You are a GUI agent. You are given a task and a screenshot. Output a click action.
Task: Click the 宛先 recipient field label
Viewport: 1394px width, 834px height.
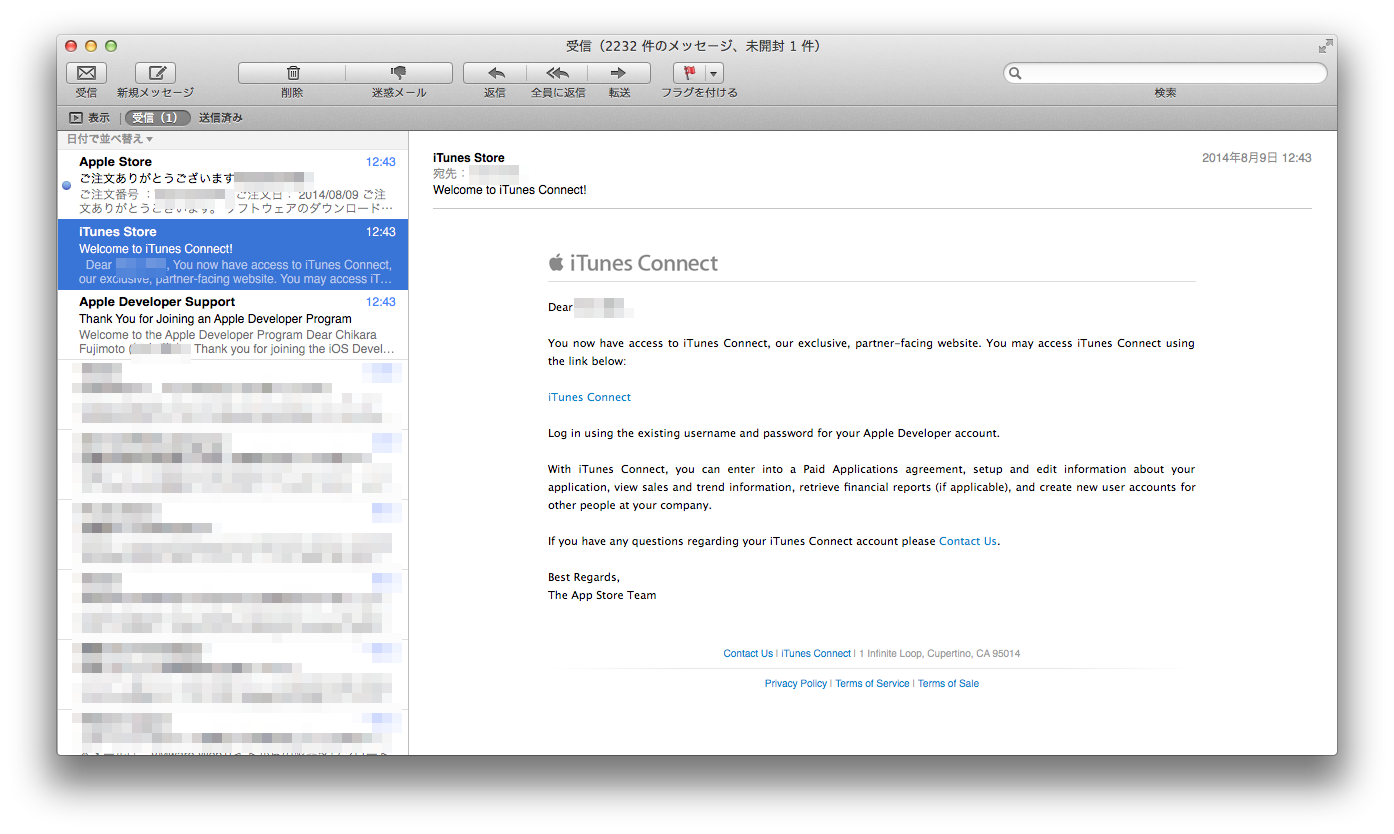click(x=450, y=174)
